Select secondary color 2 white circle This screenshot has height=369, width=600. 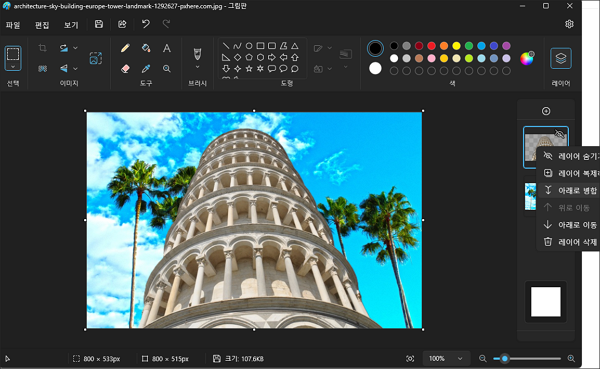[x=375, y=69]
